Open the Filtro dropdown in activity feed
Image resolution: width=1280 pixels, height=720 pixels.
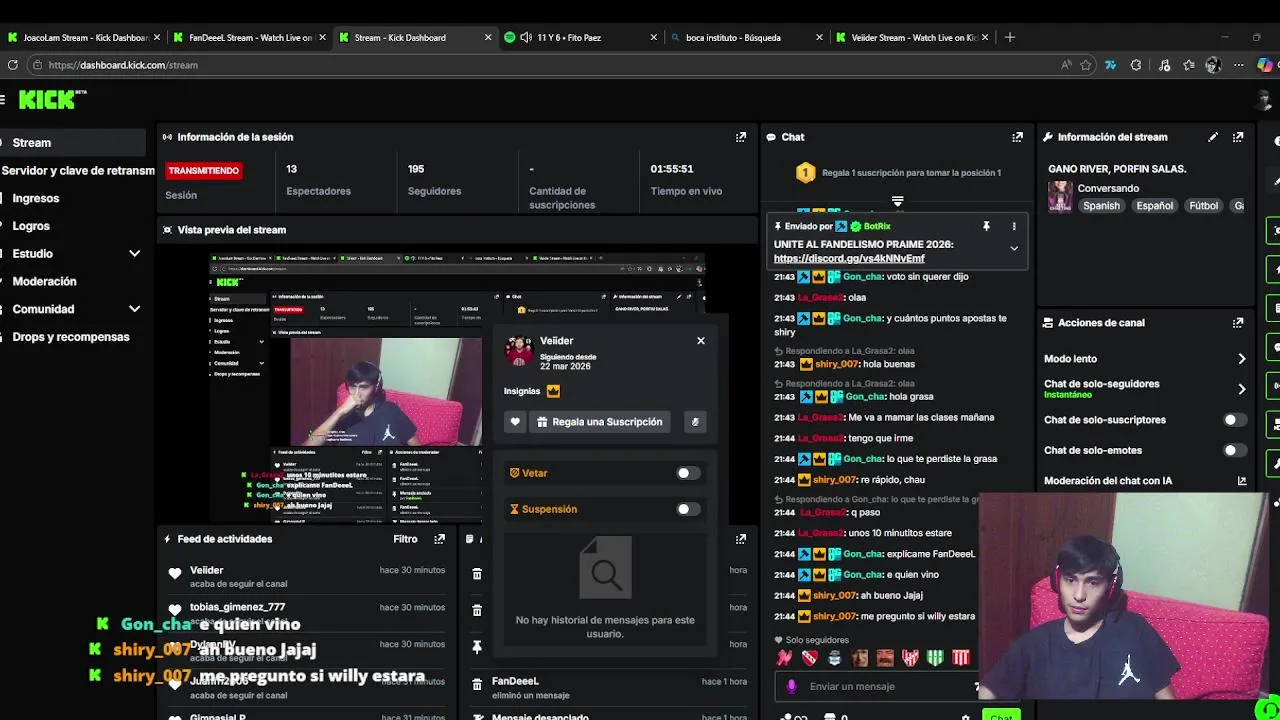[x=405, y=539]
